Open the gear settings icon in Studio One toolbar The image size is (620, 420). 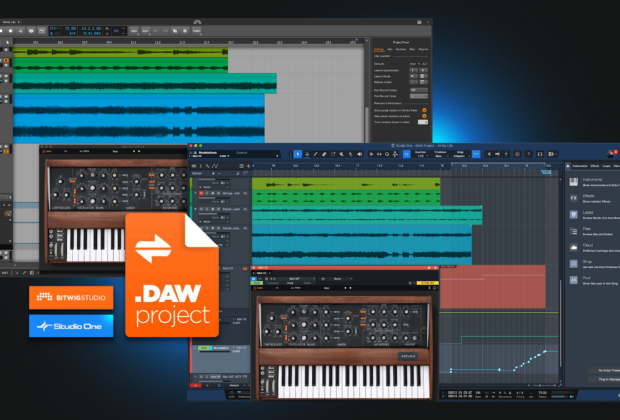(517, 154)
